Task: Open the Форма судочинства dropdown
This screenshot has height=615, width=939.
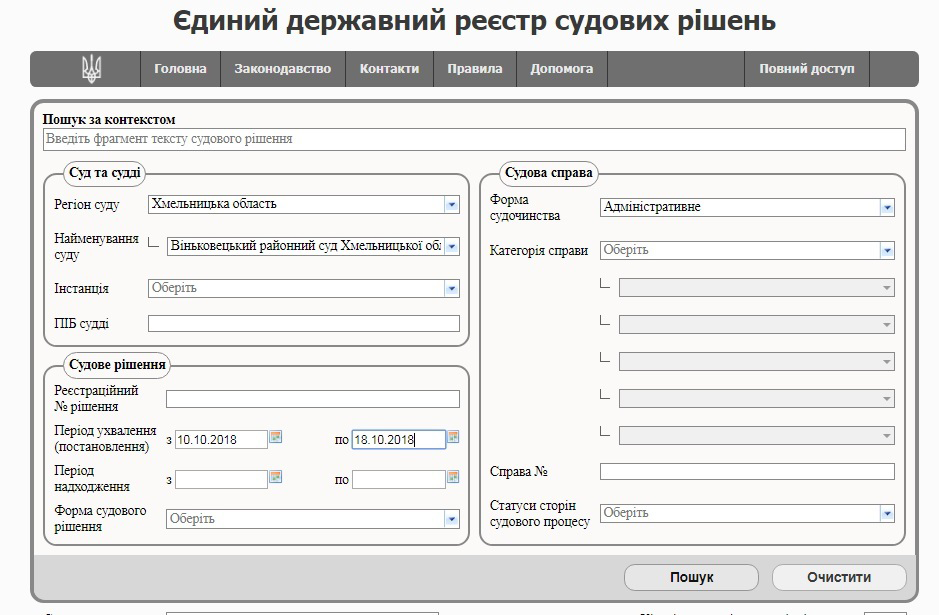Action: coord(886,208)
